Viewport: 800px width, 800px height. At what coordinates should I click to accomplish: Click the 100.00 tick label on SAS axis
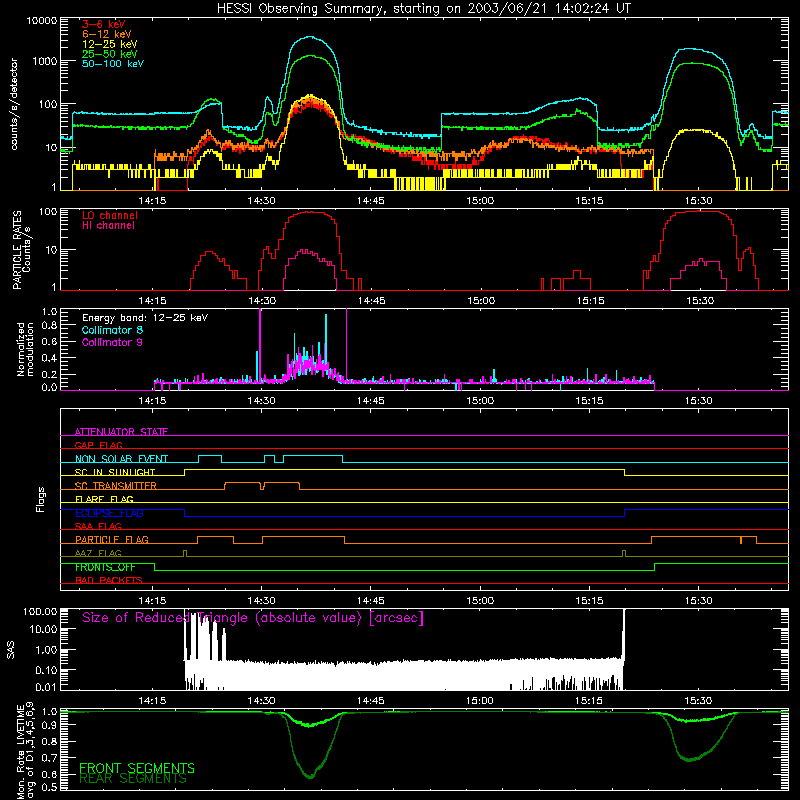click(40, 612)
